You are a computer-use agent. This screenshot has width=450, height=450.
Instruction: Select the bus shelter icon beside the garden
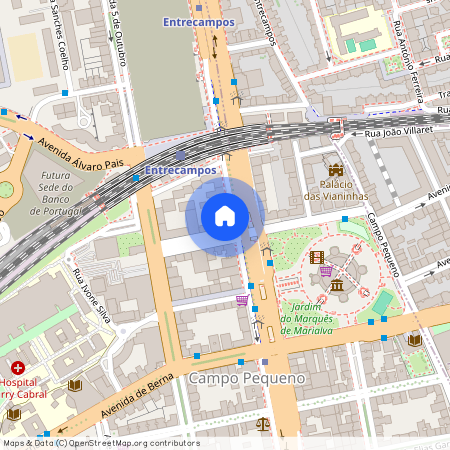click(x=267, y=251)
